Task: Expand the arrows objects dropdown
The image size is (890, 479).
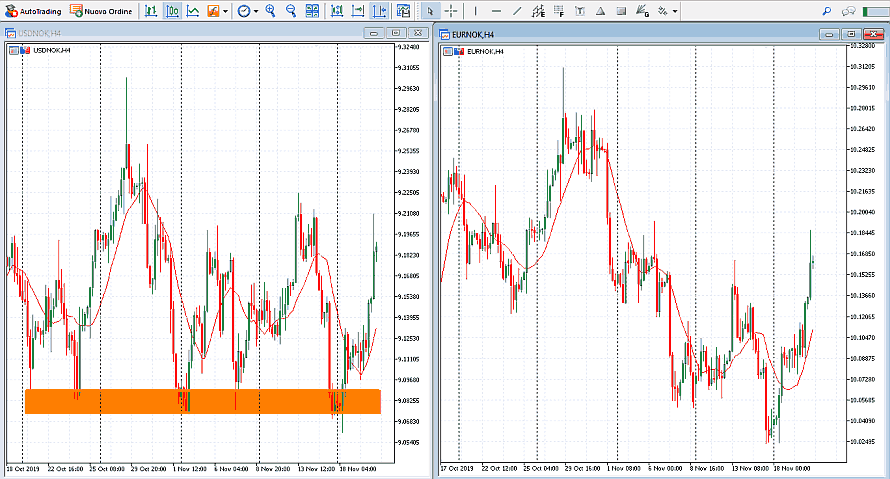Action: (675, 11)
